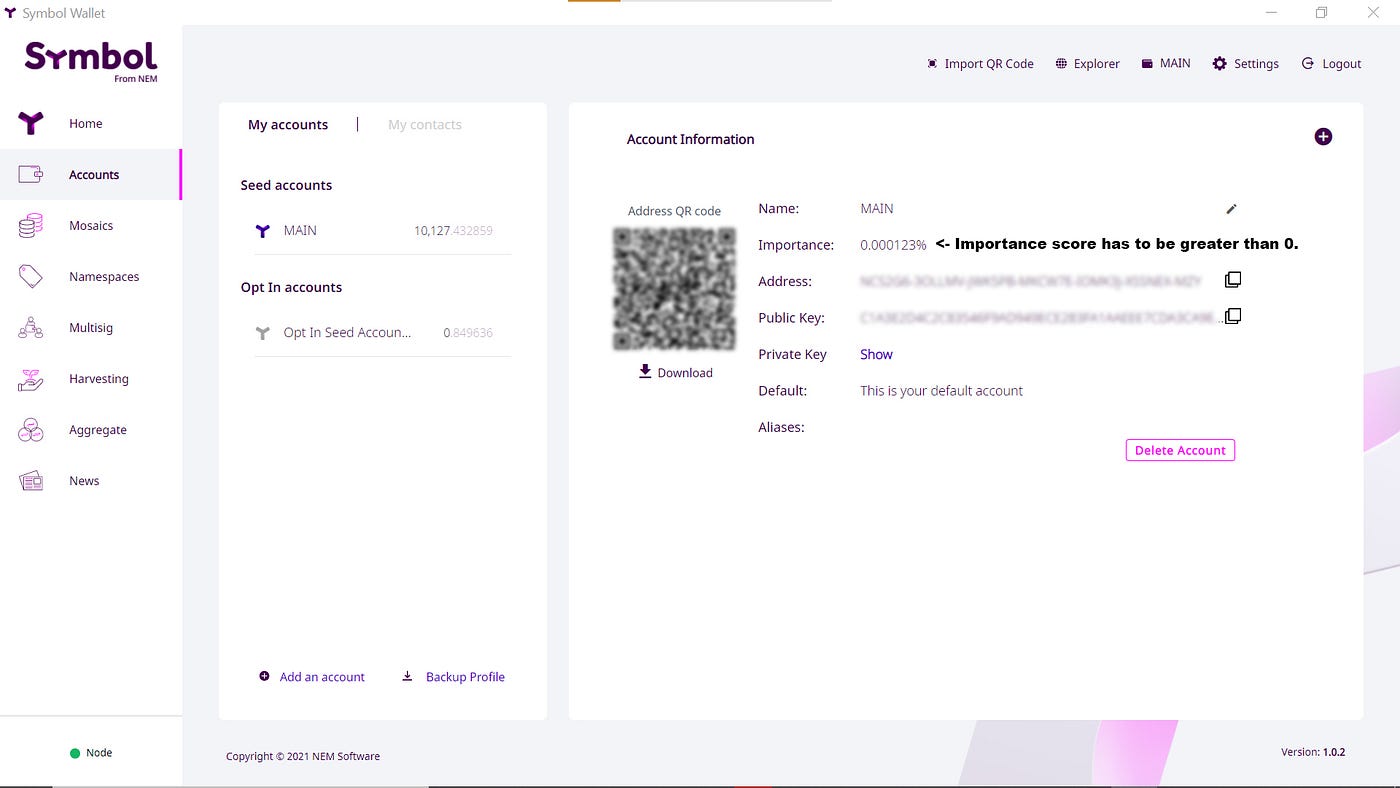Go to Harvesting menu item
This screenshot has width=1400, height=788.
(x=99, y=379)
